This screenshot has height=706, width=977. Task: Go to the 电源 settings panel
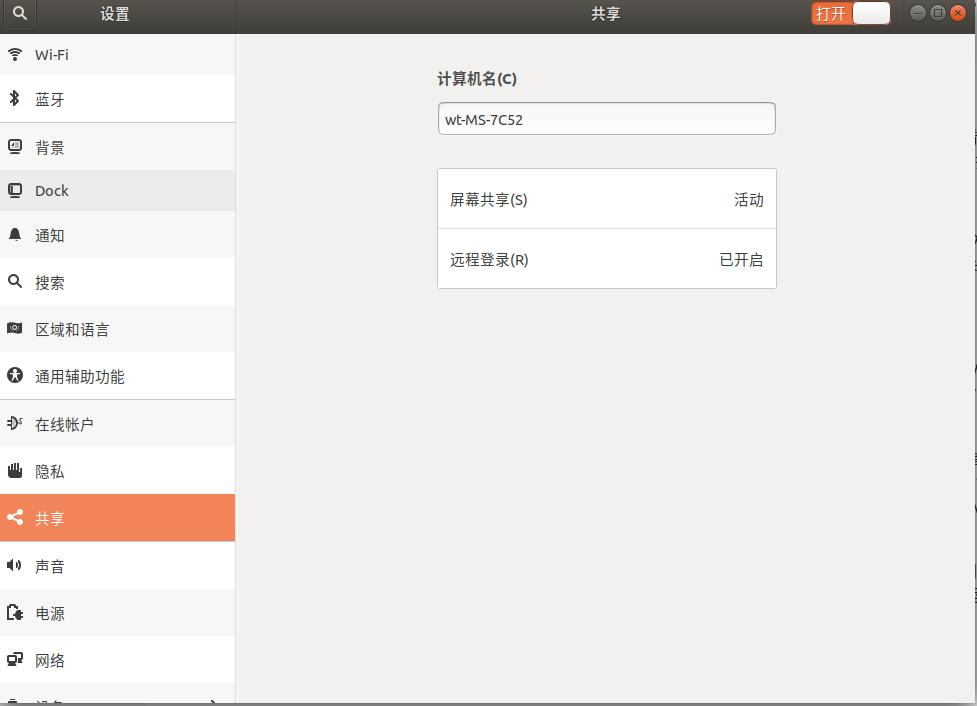118,613
